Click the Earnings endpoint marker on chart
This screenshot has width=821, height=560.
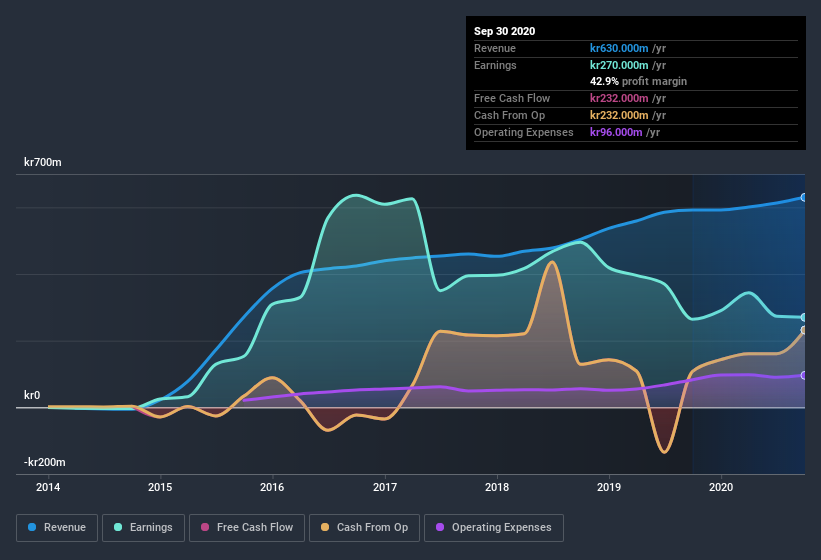point(804,317)
